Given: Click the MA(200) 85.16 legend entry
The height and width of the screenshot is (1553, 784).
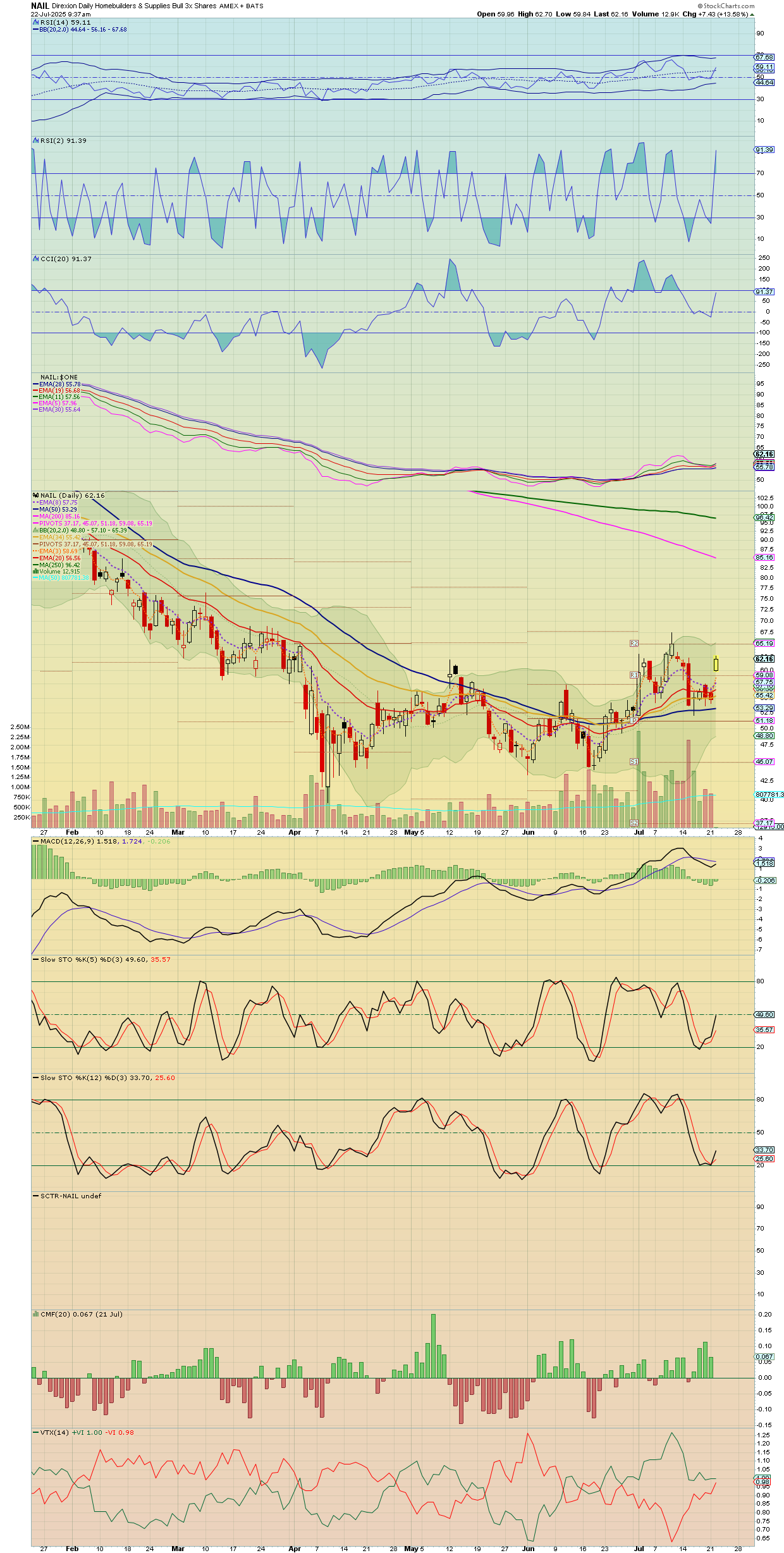Looking at the screenshot, I should pos(56,516).
